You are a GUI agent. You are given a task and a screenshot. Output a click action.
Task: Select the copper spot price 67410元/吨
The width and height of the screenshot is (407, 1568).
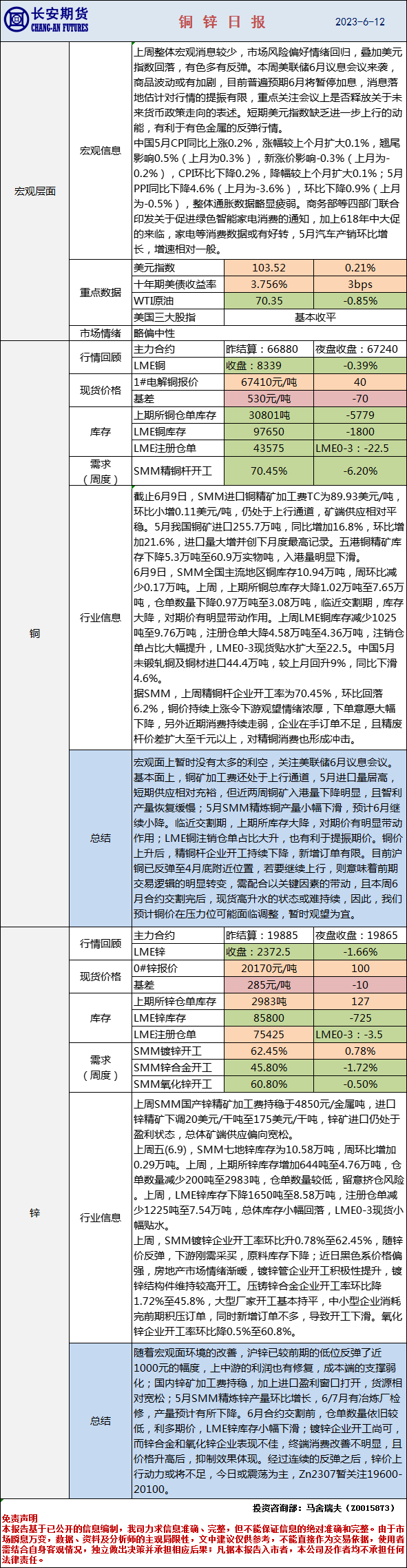[x=269, y=382]
